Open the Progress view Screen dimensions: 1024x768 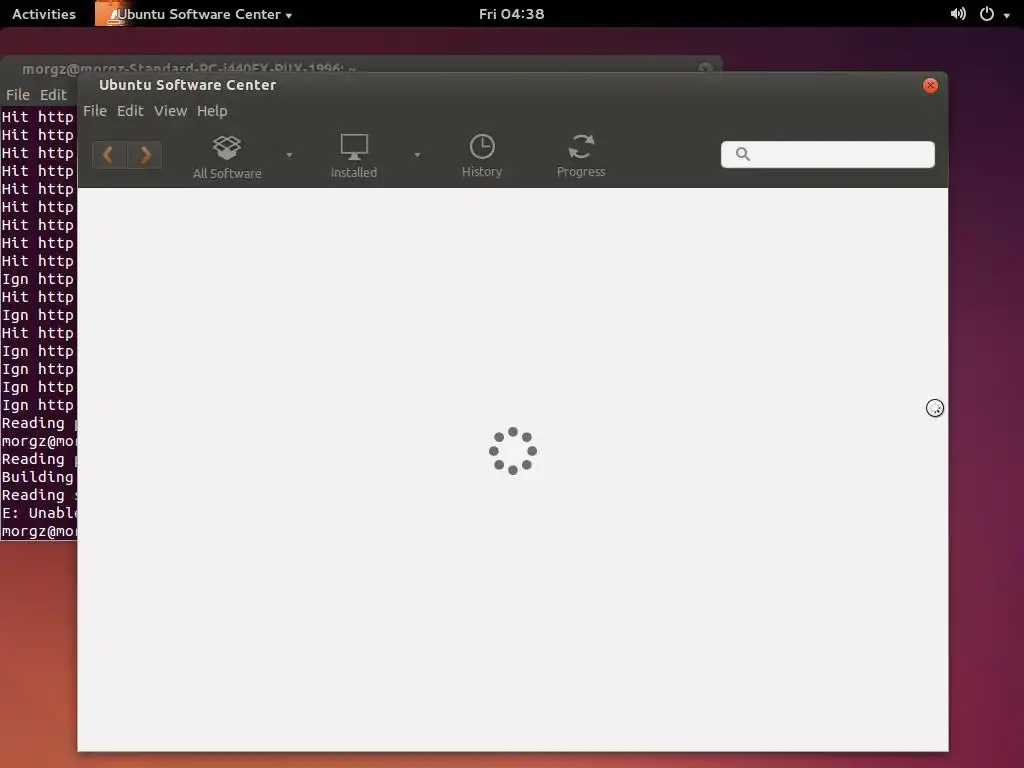[x=581, y=156]
